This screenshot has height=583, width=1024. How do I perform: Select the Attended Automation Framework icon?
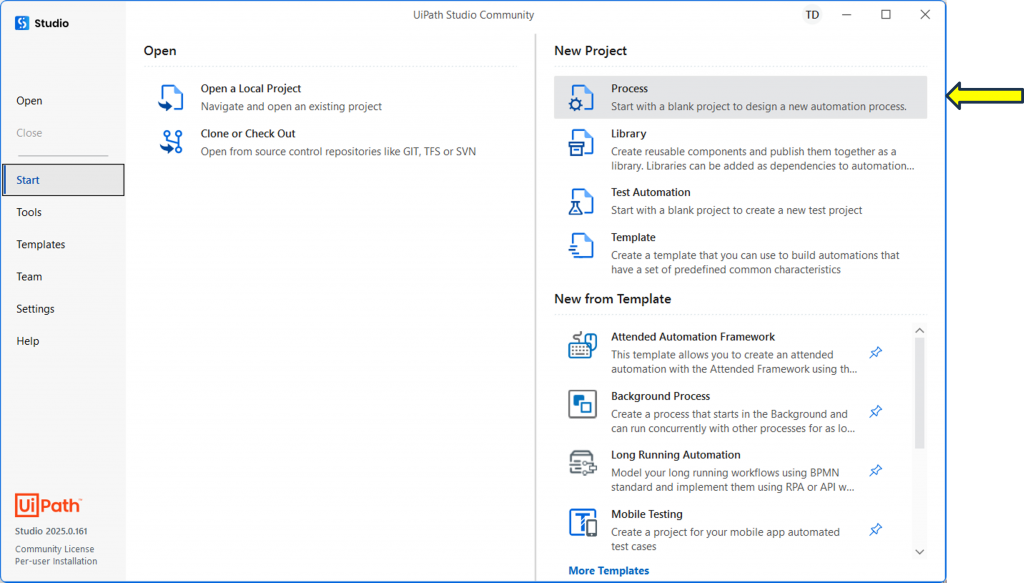click(x=582, y=345)
